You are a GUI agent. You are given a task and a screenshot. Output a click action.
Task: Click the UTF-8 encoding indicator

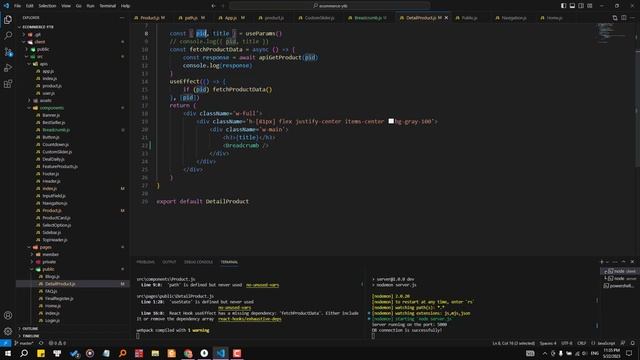click(567, 343)
